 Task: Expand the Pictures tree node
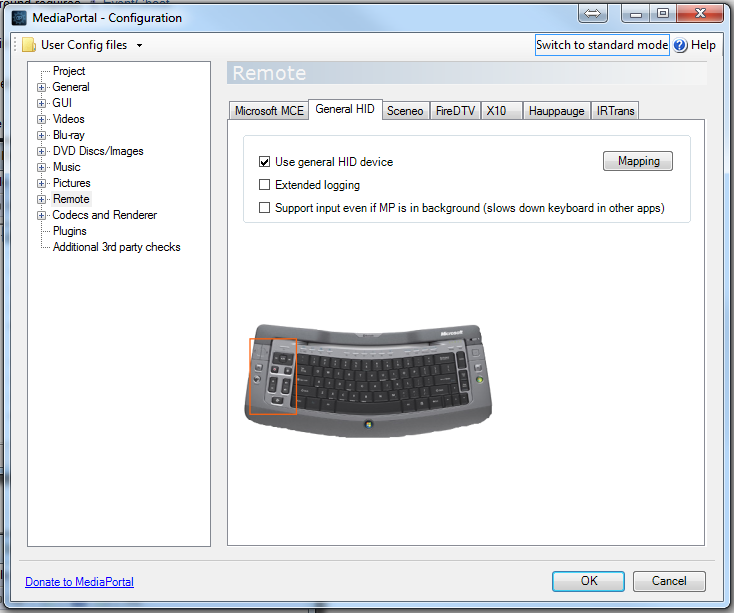tap(42, 183)
